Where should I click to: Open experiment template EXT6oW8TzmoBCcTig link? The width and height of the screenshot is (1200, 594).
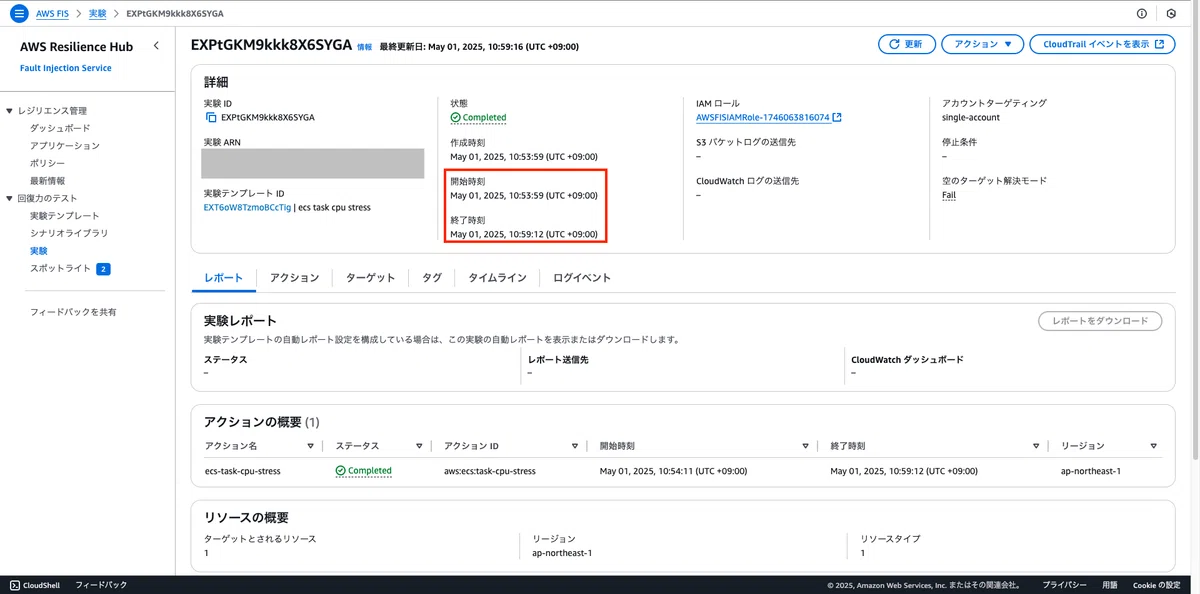(247, 208)
